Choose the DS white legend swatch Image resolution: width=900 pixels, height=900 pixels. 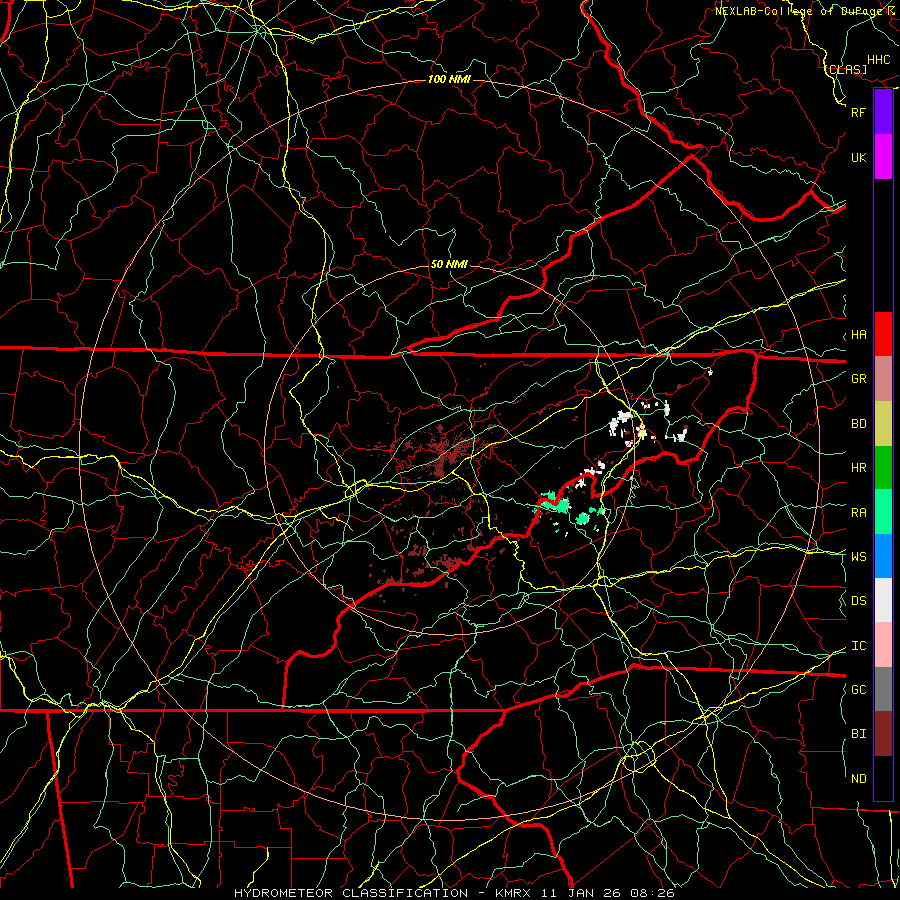coord(883,600)
